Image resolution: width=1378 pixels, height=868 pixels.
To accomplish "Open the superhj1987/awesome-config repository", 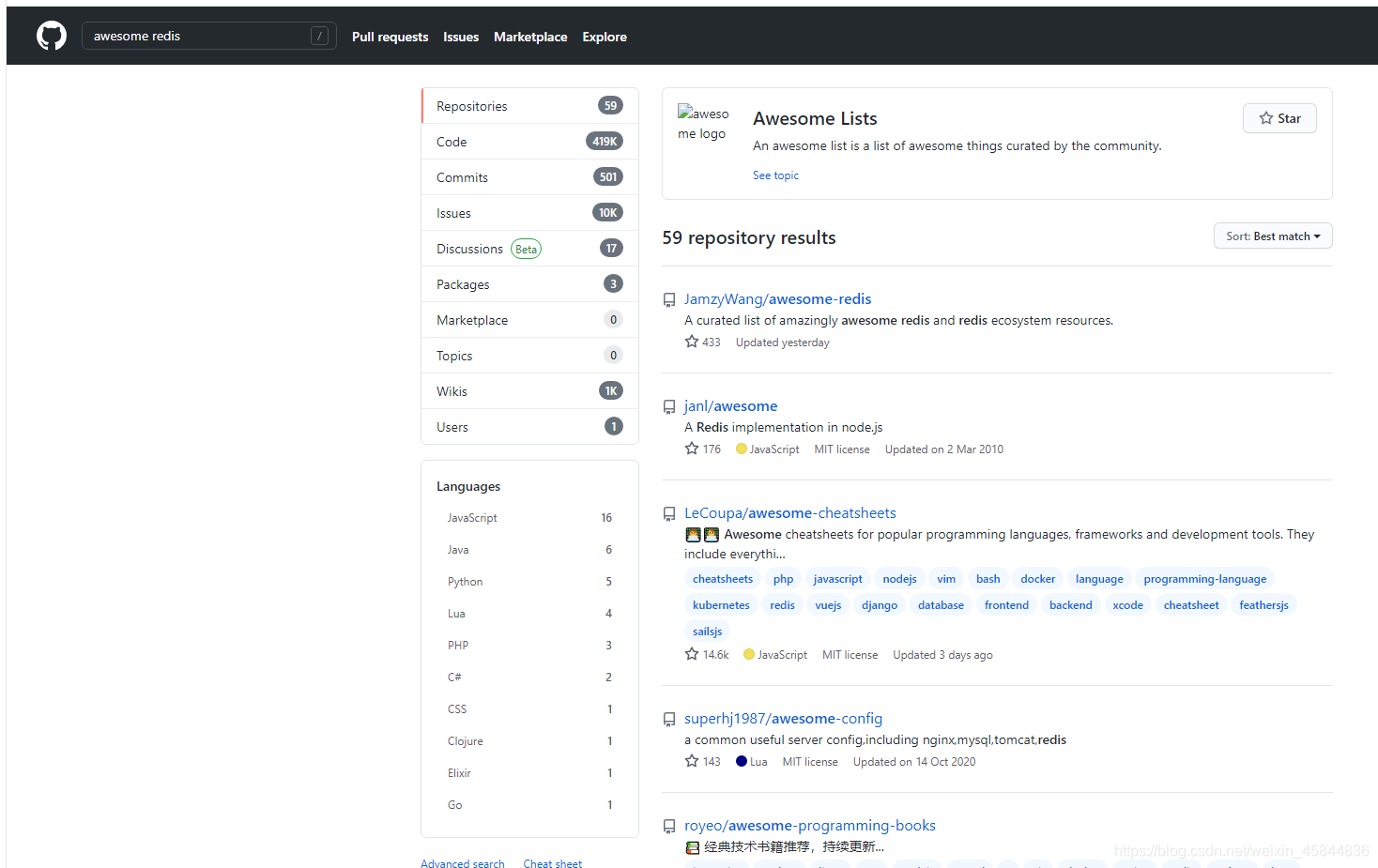I will (783, 719).
